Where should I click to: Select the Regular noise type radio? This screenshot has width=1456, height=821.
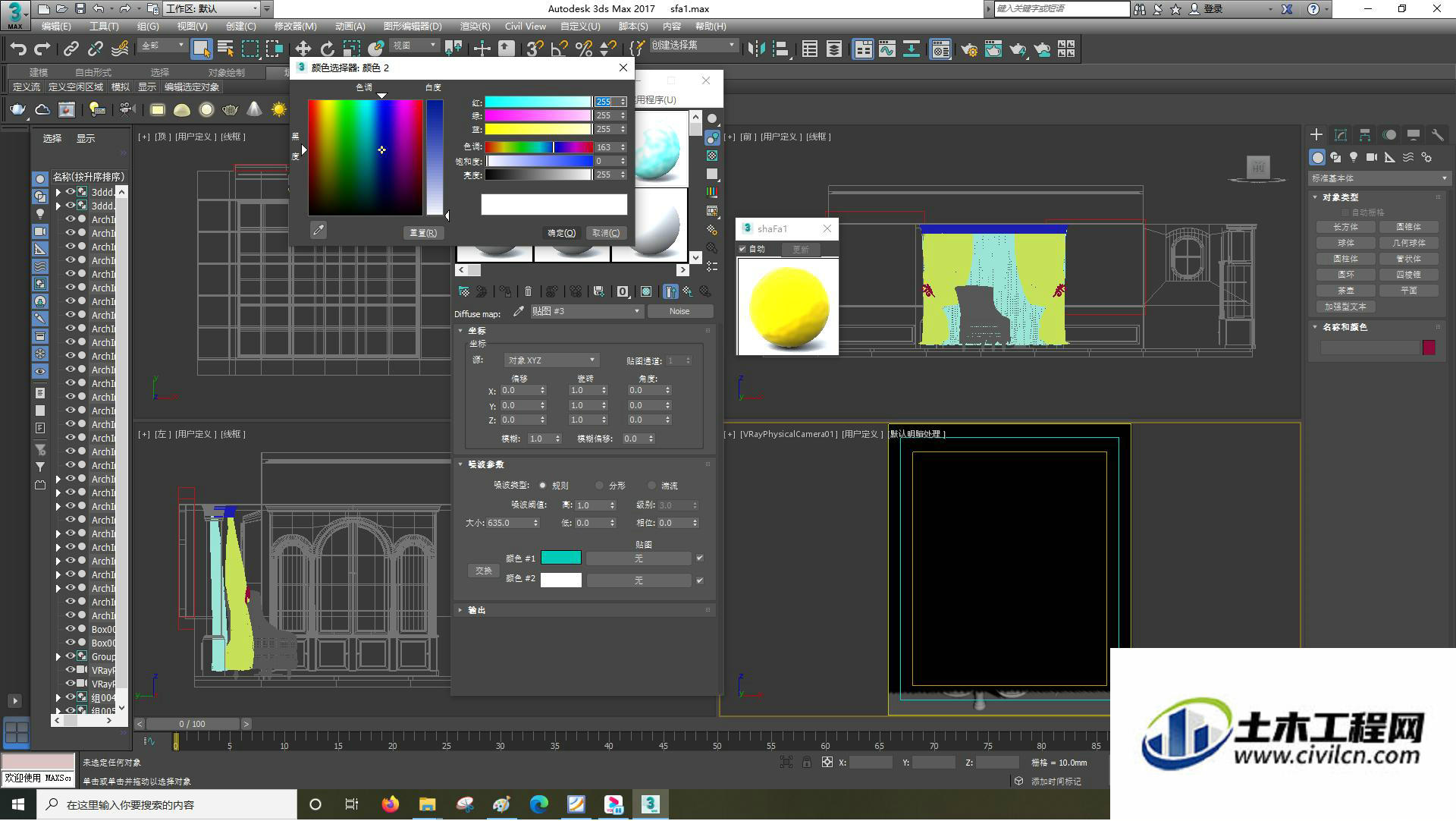[543, 486]
